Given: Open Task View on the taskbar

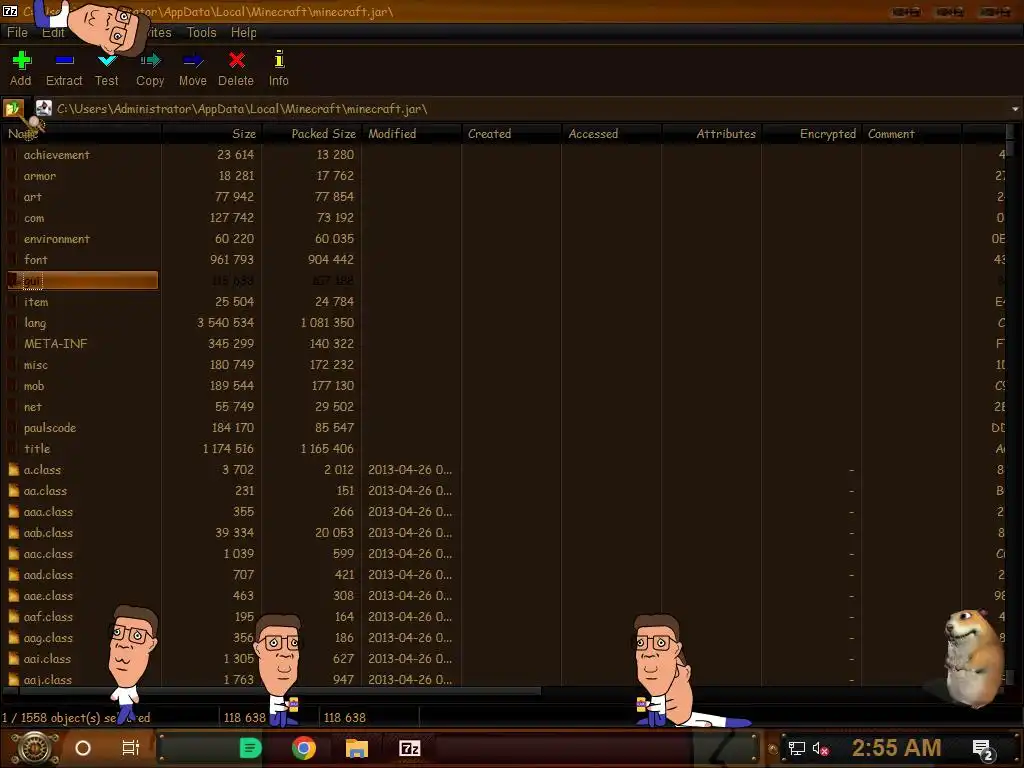Looking at the screenshot, I should click(x=131, y=748).
